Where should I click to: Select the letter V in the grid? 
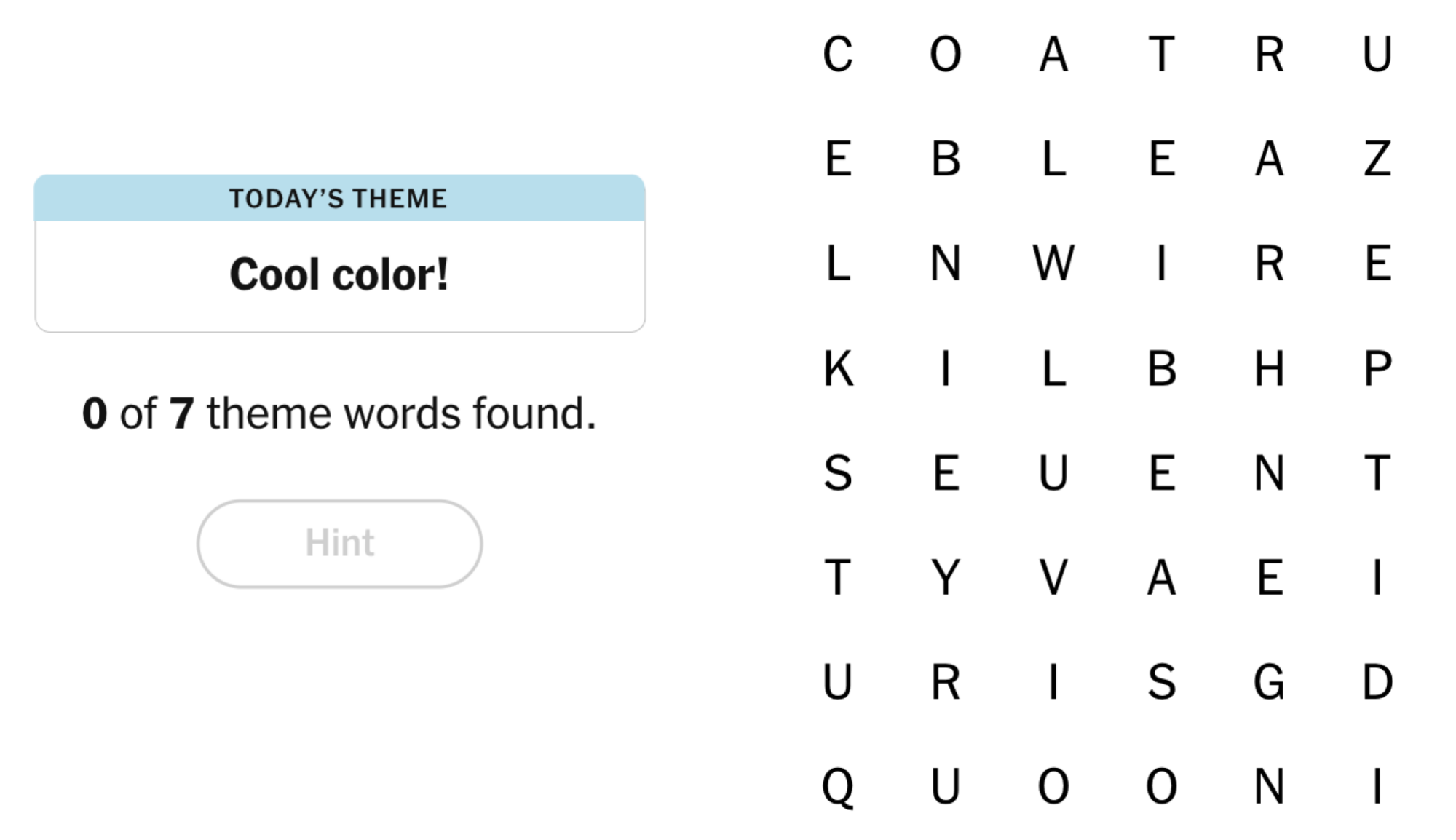[x=1054, y=577]
